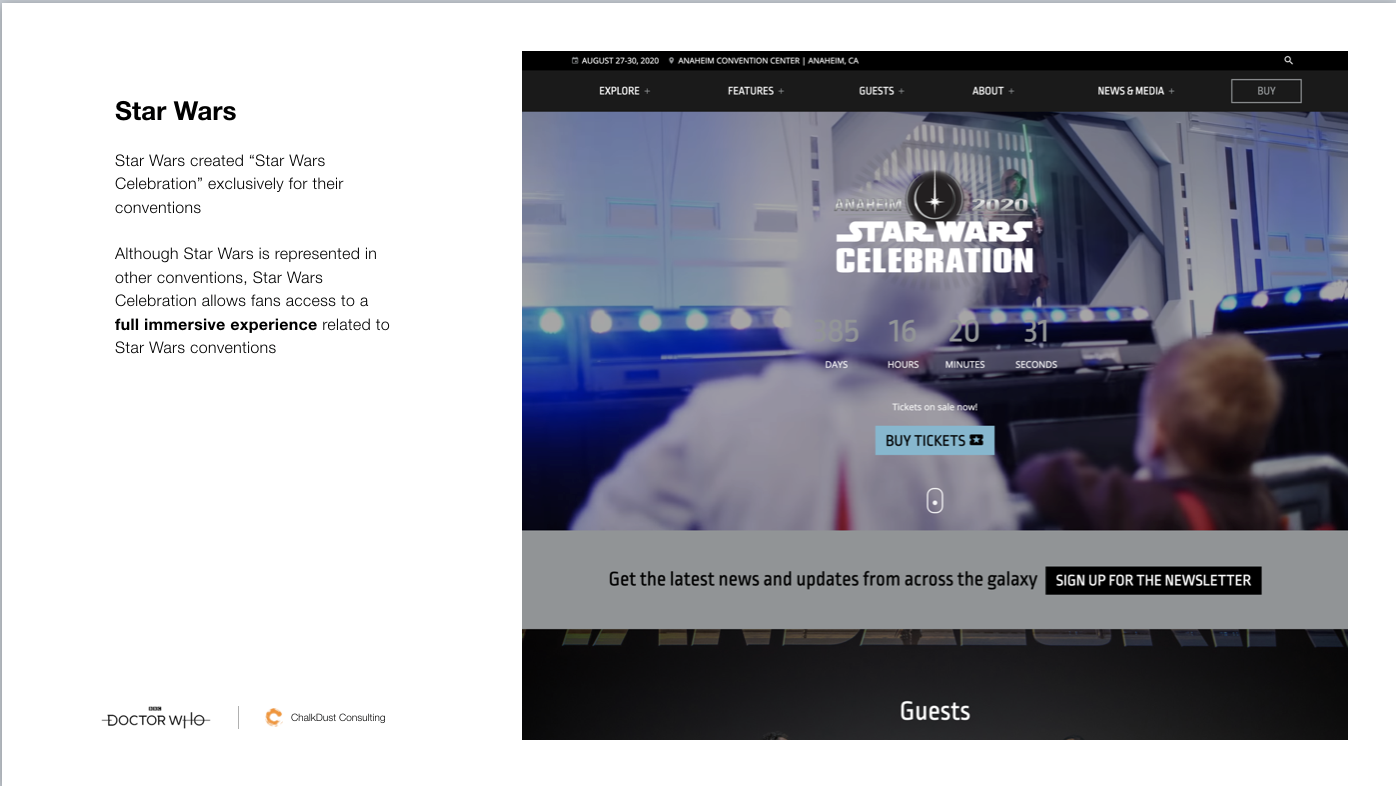This screenshot has height=786, width=1396.
Task: Click the ChalkDust Consulting orange logo icon
Action: click(x=273, y=717)
